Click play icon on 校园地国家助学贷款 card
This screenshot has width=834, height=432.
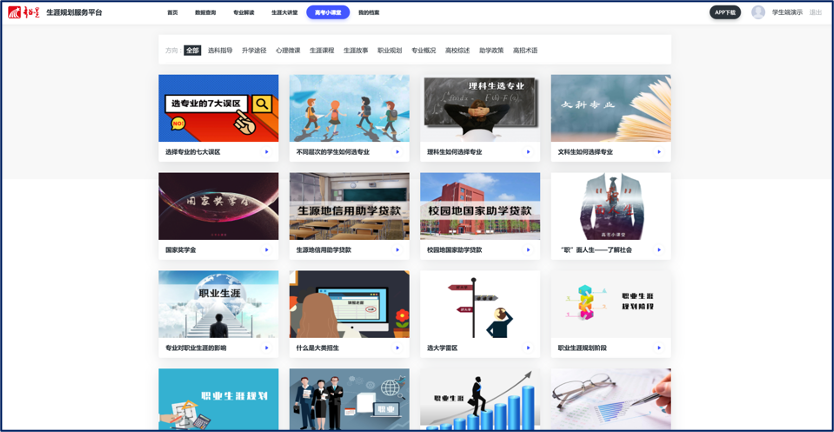coord(528,250)
